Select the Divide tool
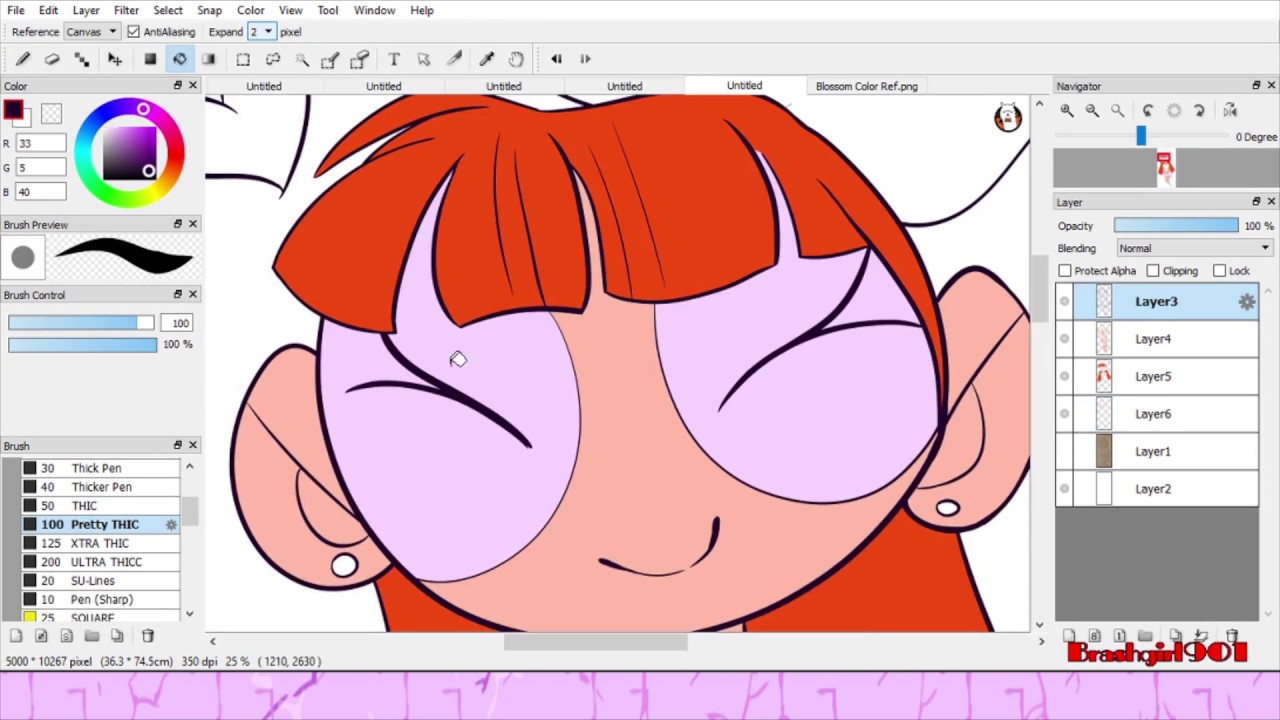 click(453, 59)
